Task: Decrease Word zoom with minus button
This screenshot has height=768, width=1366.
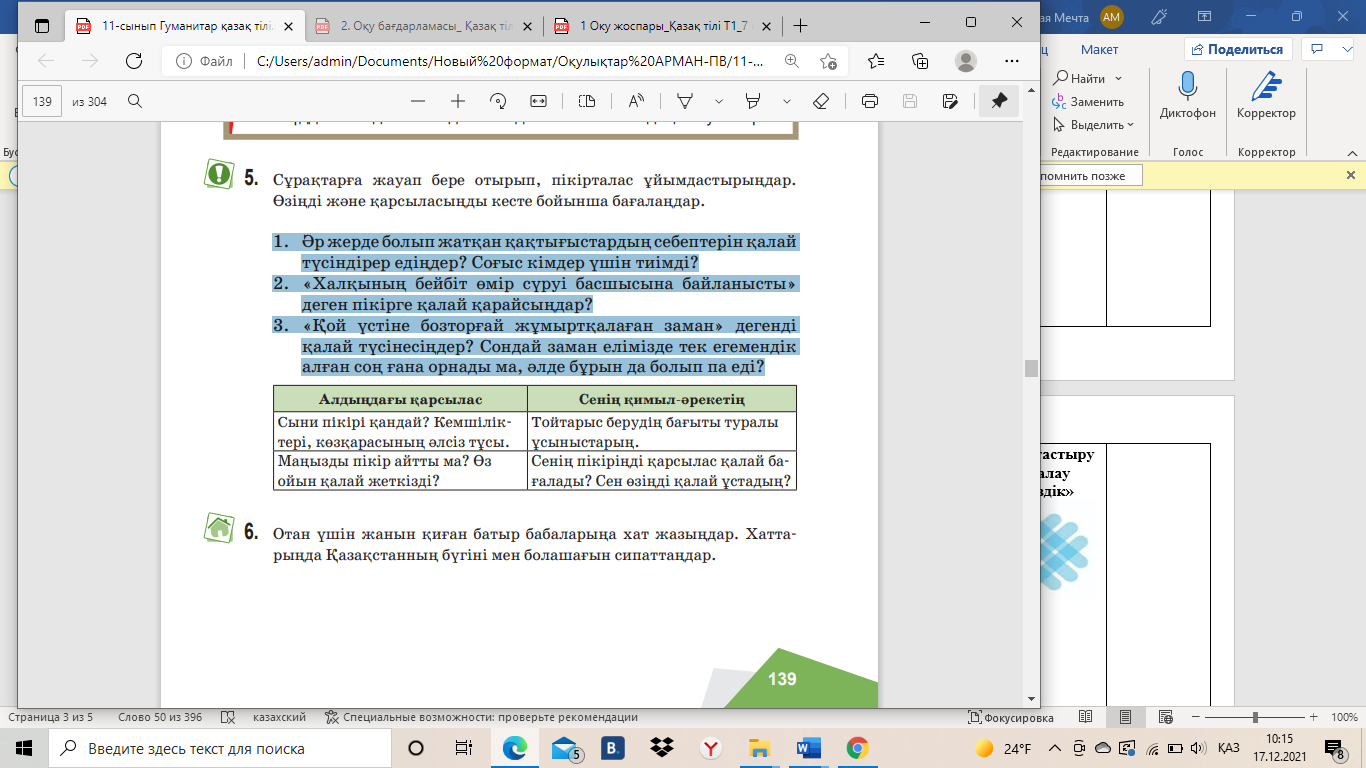Action: 1196,718
